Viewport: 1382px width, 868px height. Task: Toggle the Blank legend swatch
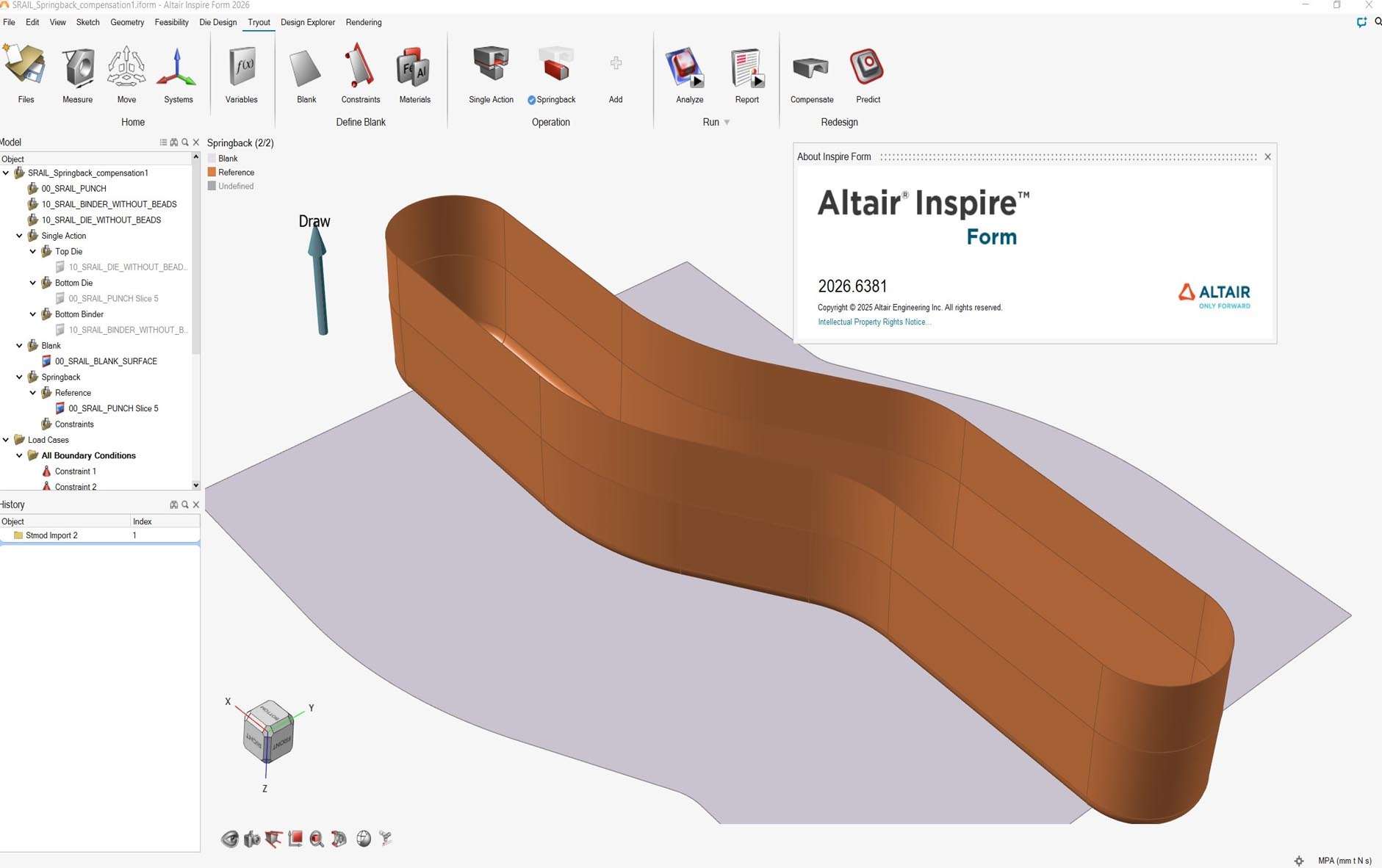pos(212,159)
